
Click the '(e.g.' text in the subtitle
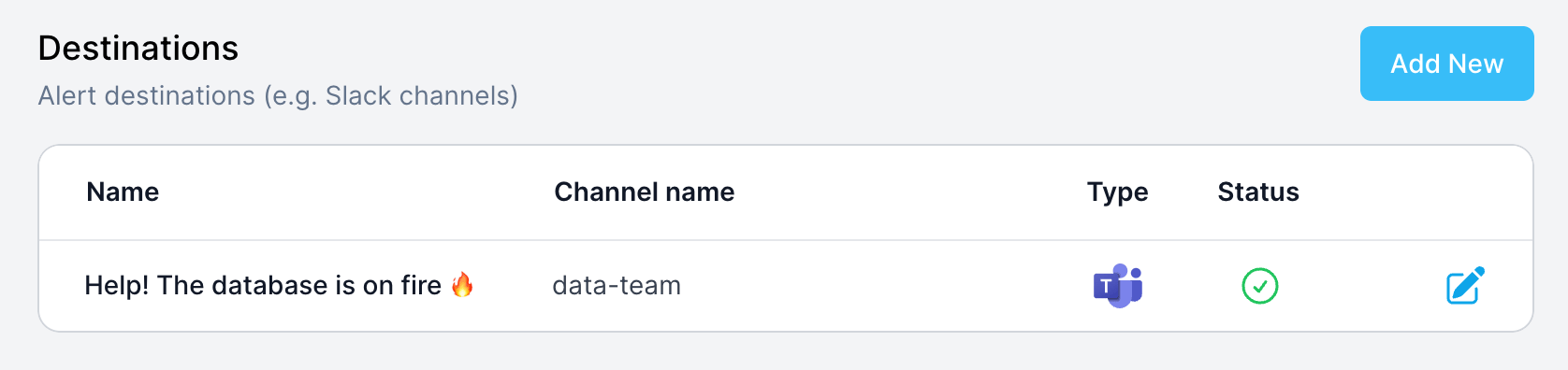point(290,96)
